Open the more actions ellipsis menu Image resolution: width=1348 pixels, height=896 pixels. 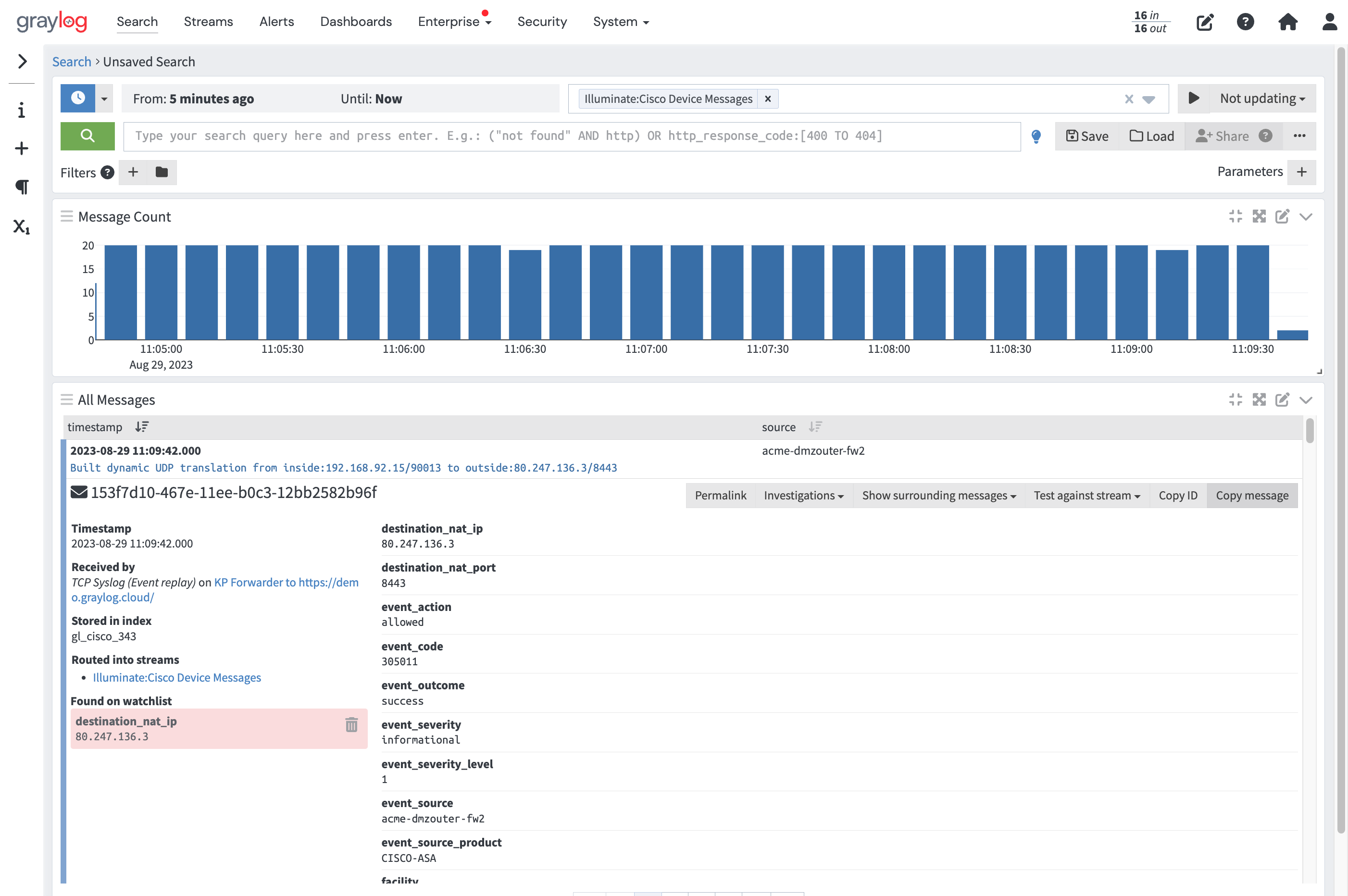(x=1299, y=136)
